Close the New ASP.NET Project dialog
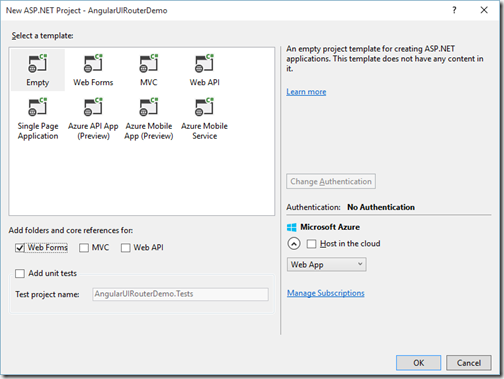504x379 pixels. tap(484, 10)
